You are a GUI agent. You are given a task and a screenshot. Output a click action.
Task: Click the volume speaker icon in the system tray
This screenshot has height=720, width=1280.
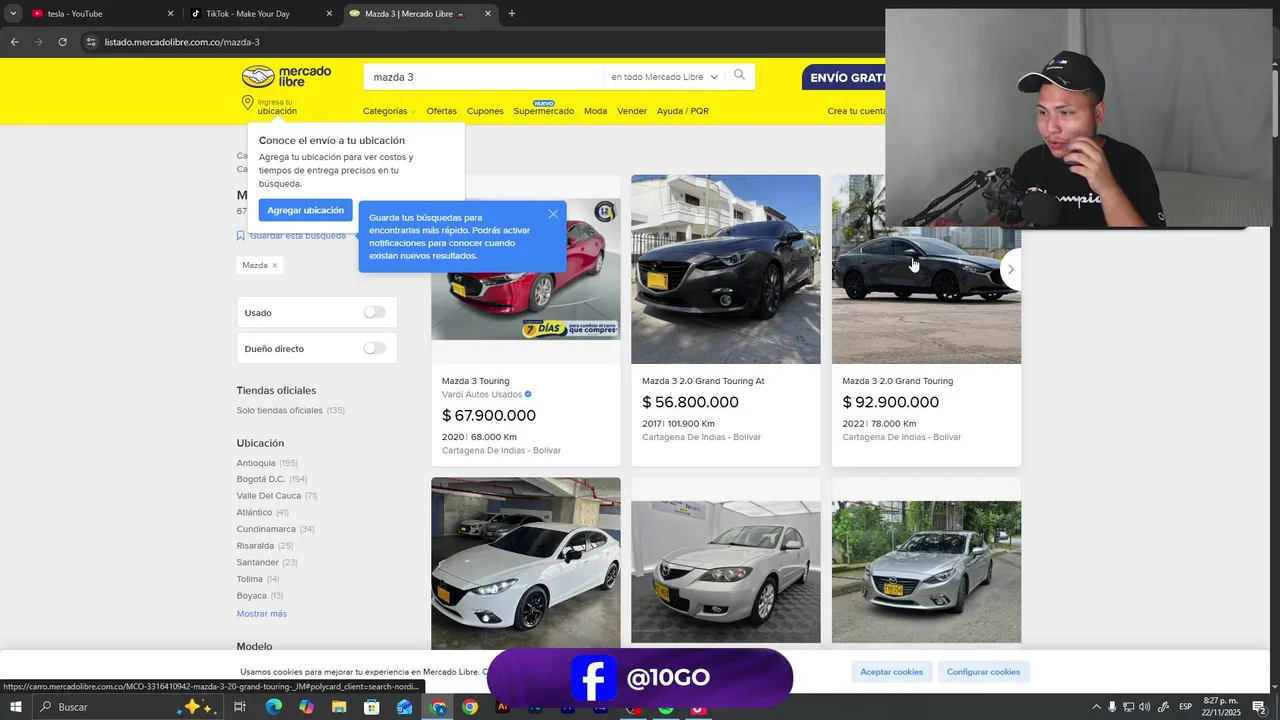1144,707
